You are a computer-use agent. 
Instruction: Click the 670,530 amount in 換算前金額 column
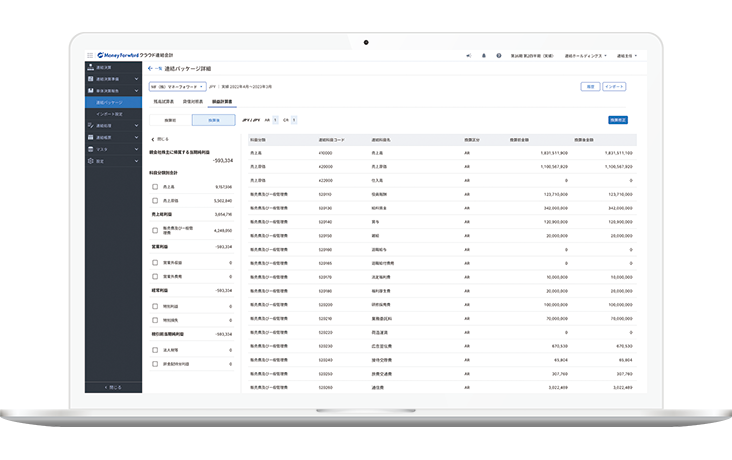[560, 346]
